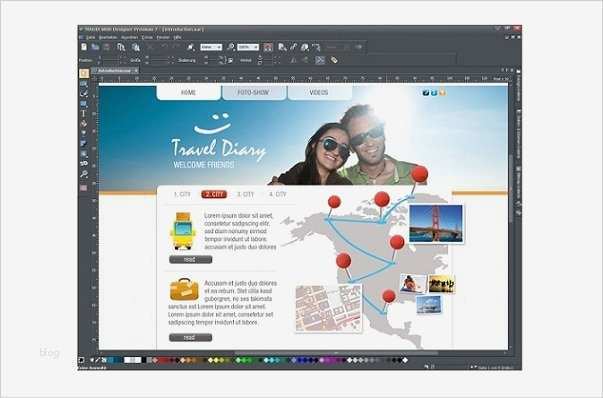Image resolution: width=603 pixels, height=398 pixels.
Task: Click the pink tool at toolbar bottom
Action: [x=84, y=188]
